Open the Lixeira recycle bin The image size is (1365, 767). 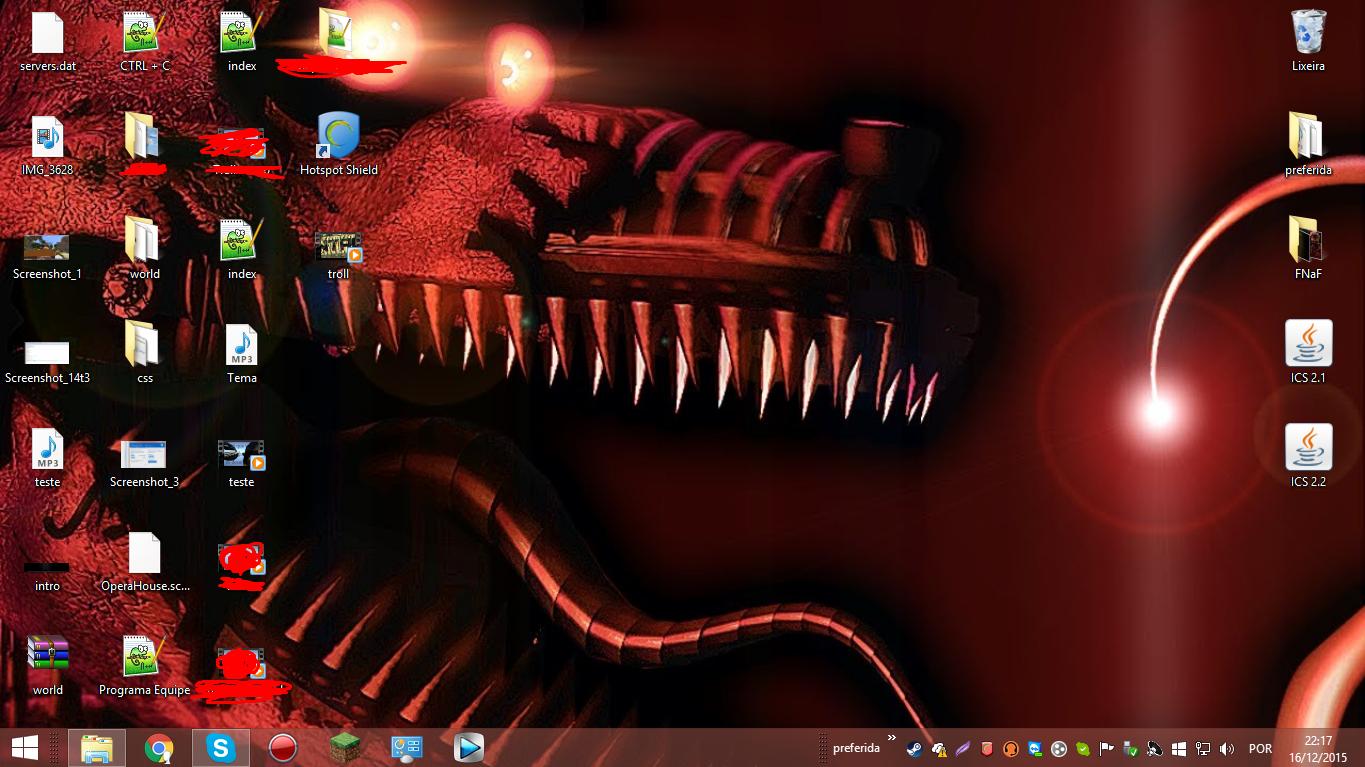pyautogui.click(x=1308, y=40)
